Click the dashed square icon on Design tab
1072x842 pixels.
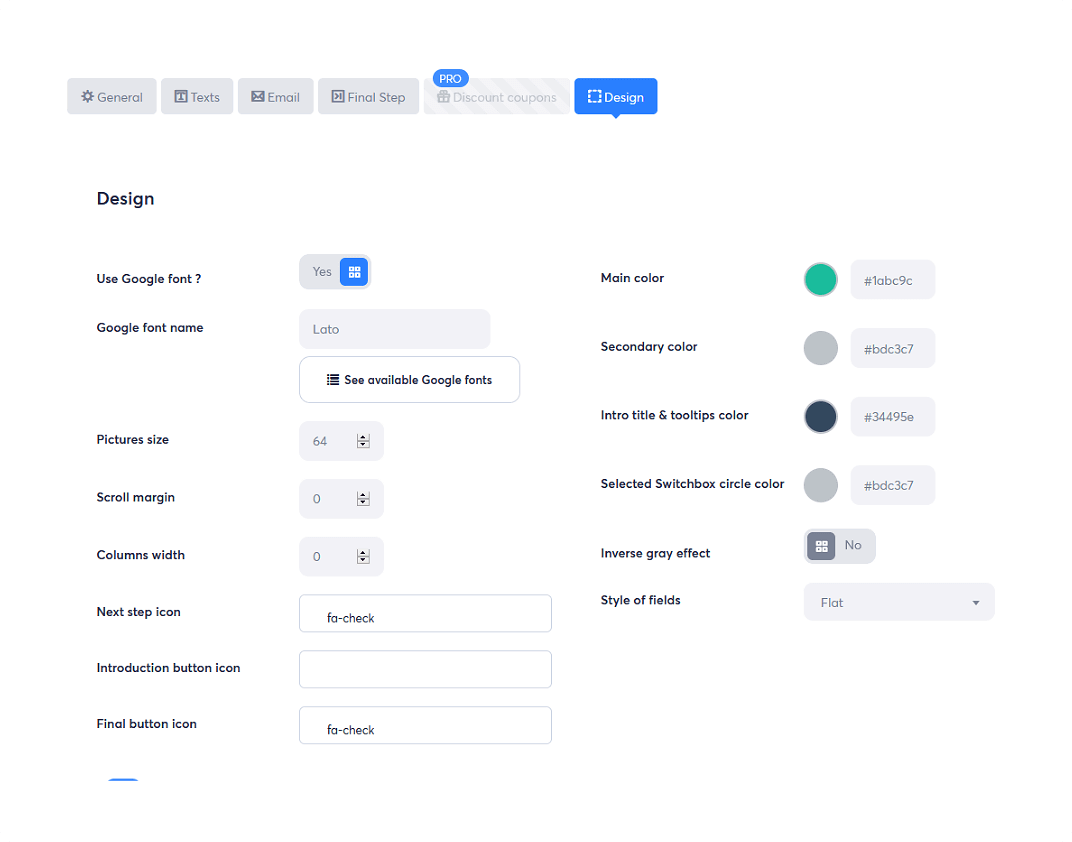click(595, 96)
